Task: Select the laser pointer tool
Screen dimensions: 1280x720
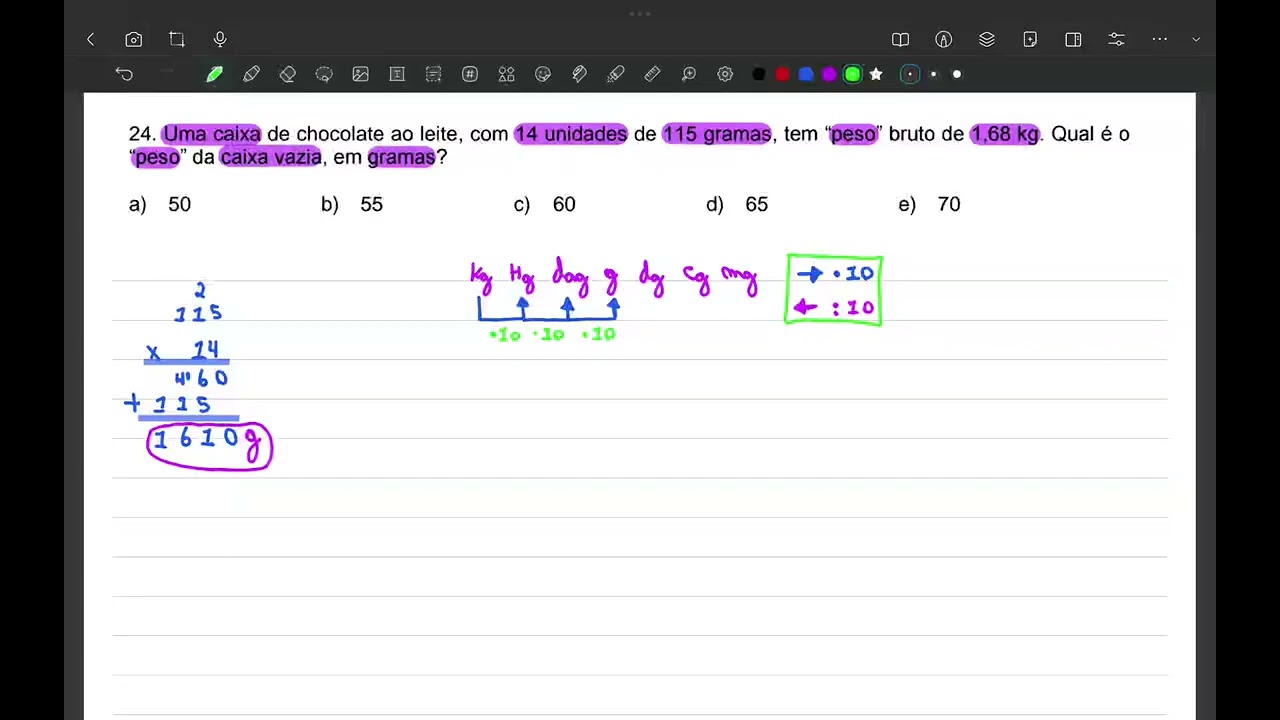Action: click(616, 74)
